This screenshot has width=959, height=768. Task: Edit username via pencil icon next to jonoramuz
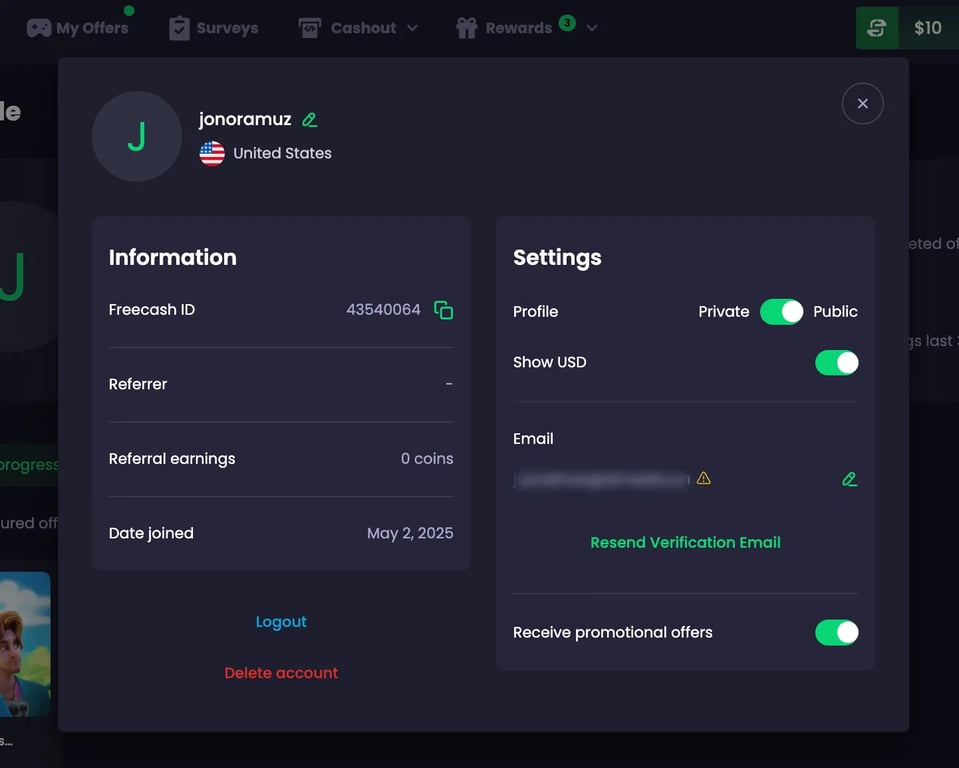point(309,120)
